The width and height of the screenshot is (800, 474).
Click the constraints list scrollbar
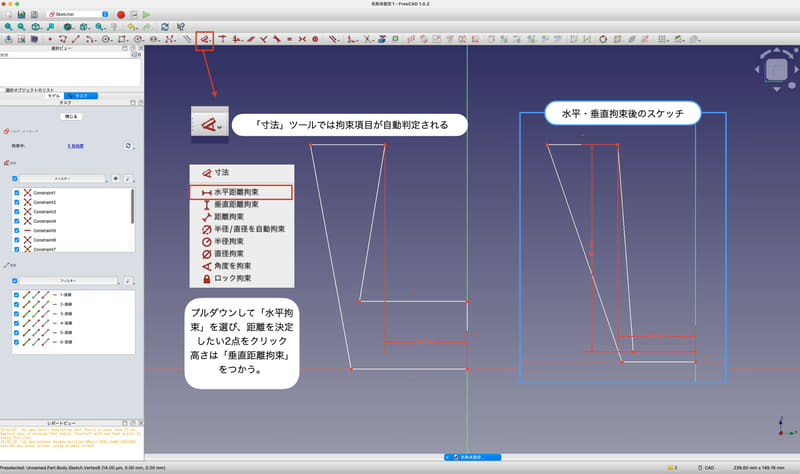pos(133,206)
